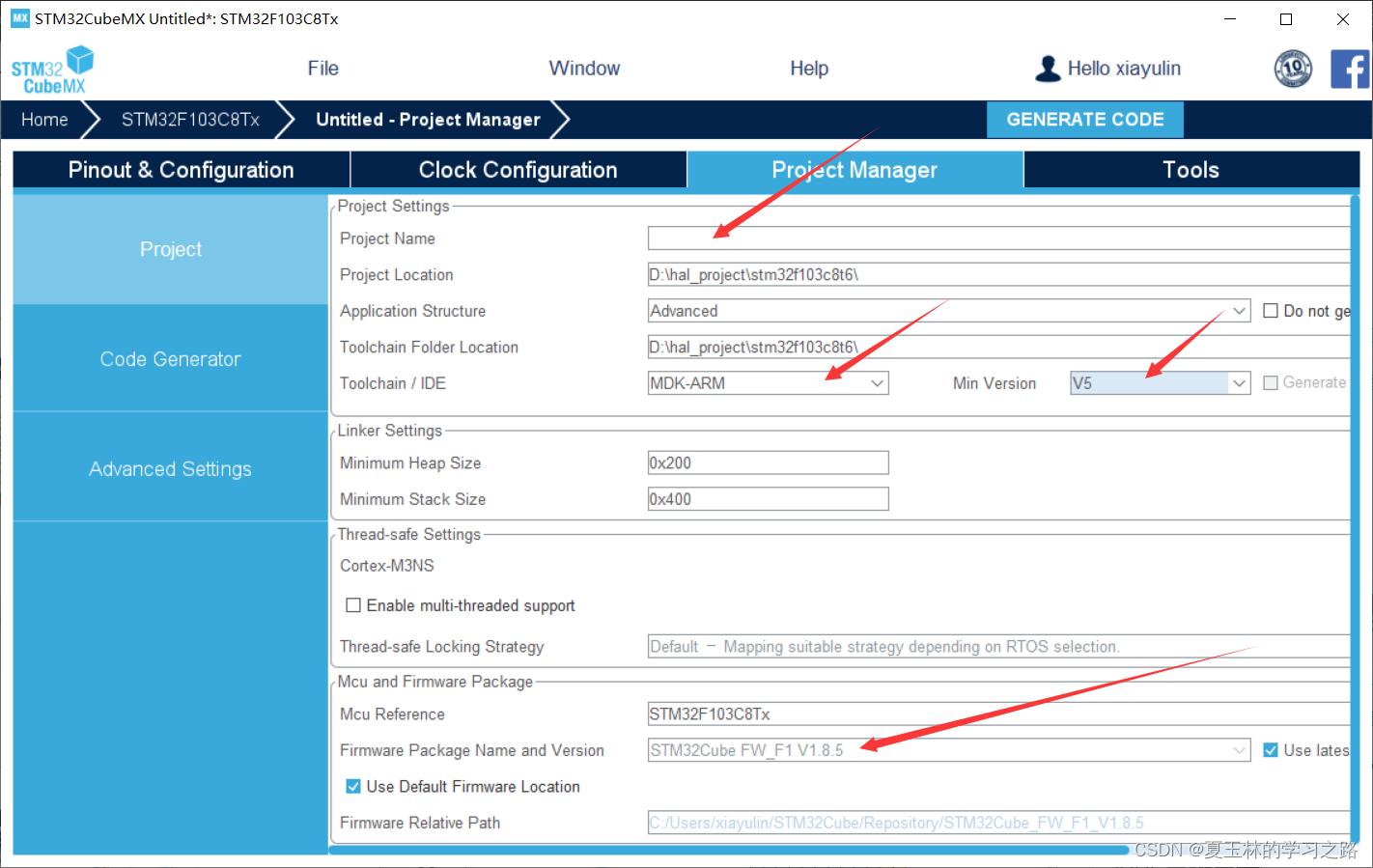
Task: Click the Cortex-M3NS label
Action: pos(387,566)
